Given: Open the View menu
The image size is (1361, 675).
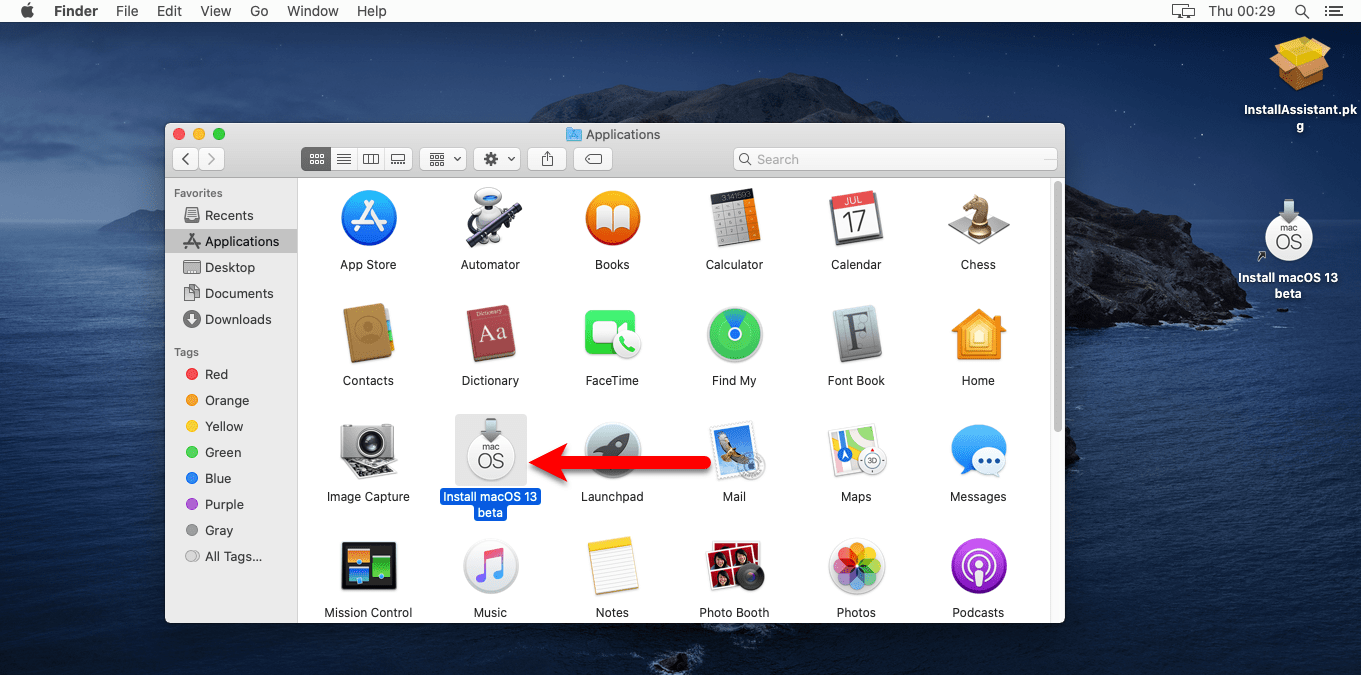Looking at the screenshot, I should (x=215, y=11).
